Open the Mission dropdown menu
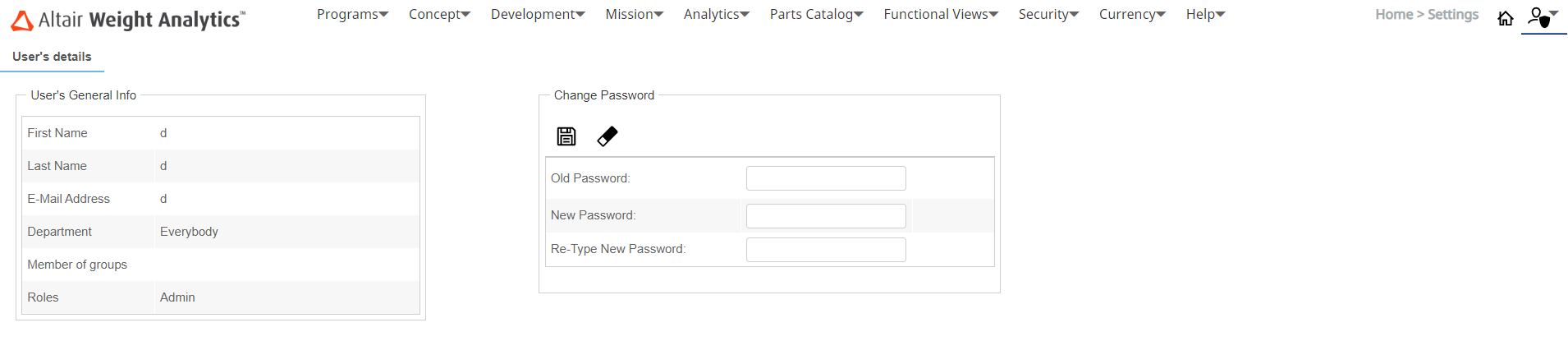This screenshot has width=1568, height=341. (634, 15)
